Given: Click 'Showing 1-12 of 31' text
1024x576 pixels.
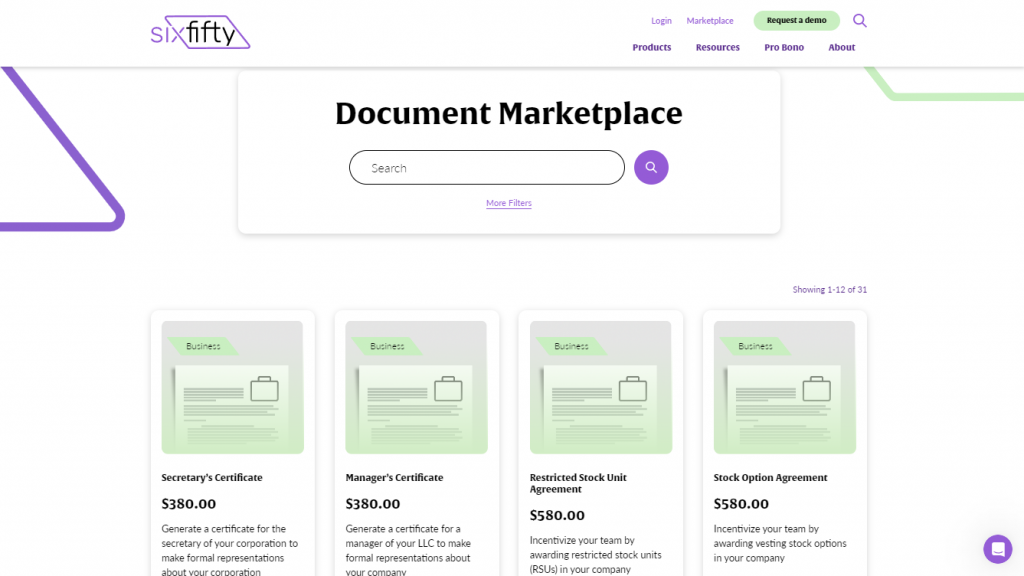Looking at the screenshot, I should (x=829, y=289).
